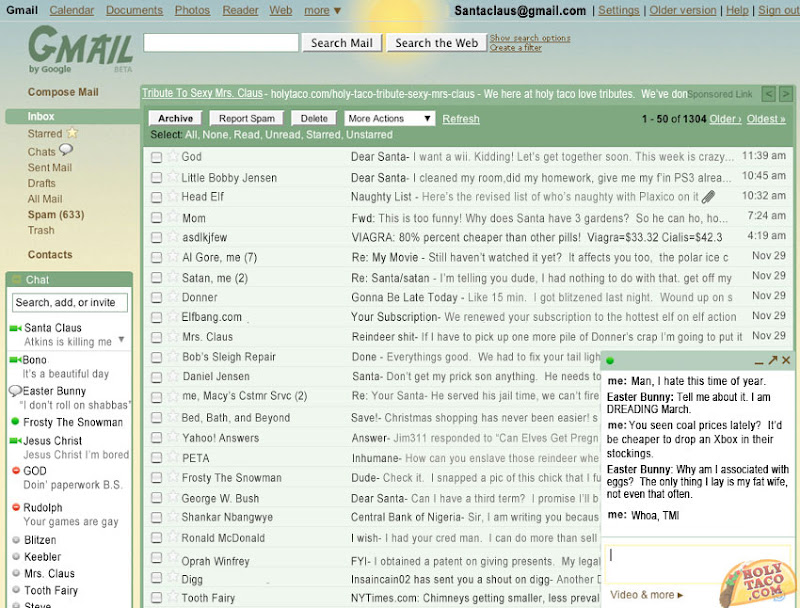Click GOD's red busy status icon
The height and width of the screenshot is (608, 800).
tap(16, 470)
